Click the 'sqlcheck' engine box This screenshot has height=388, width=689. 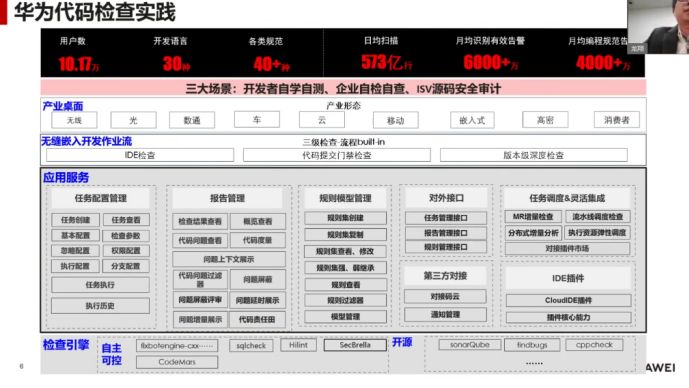click(251, 345)
